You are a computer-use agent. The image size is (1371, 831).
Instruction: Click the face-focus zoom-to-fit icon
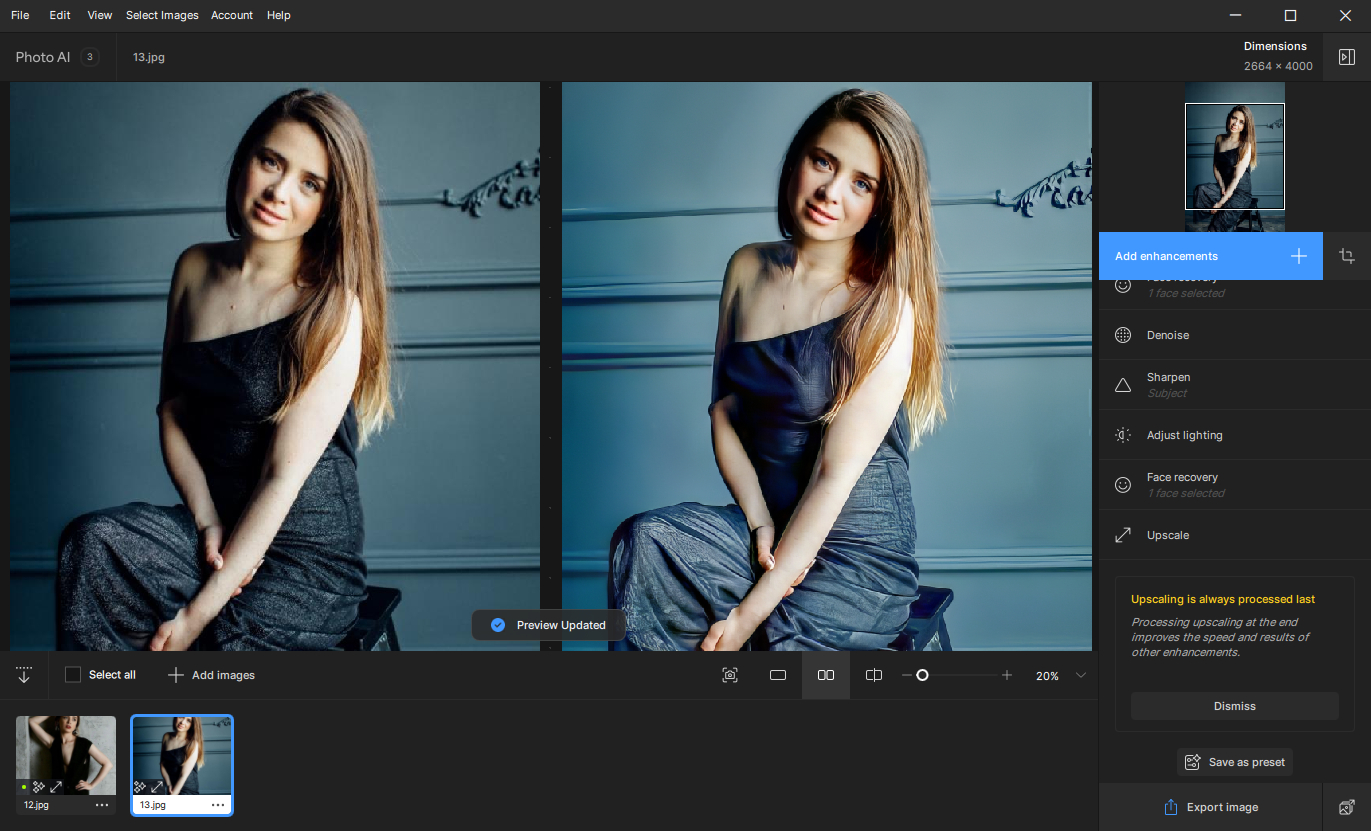(x=730, y=675)
